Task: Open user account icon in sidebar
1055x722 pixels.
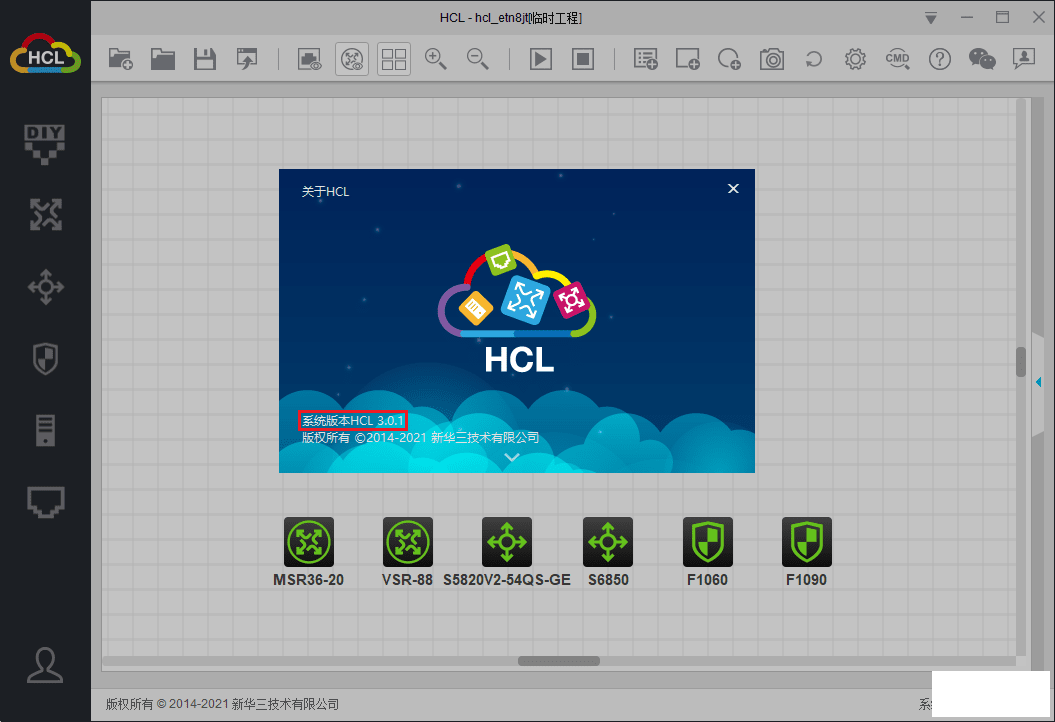Action: click(45, 665)
